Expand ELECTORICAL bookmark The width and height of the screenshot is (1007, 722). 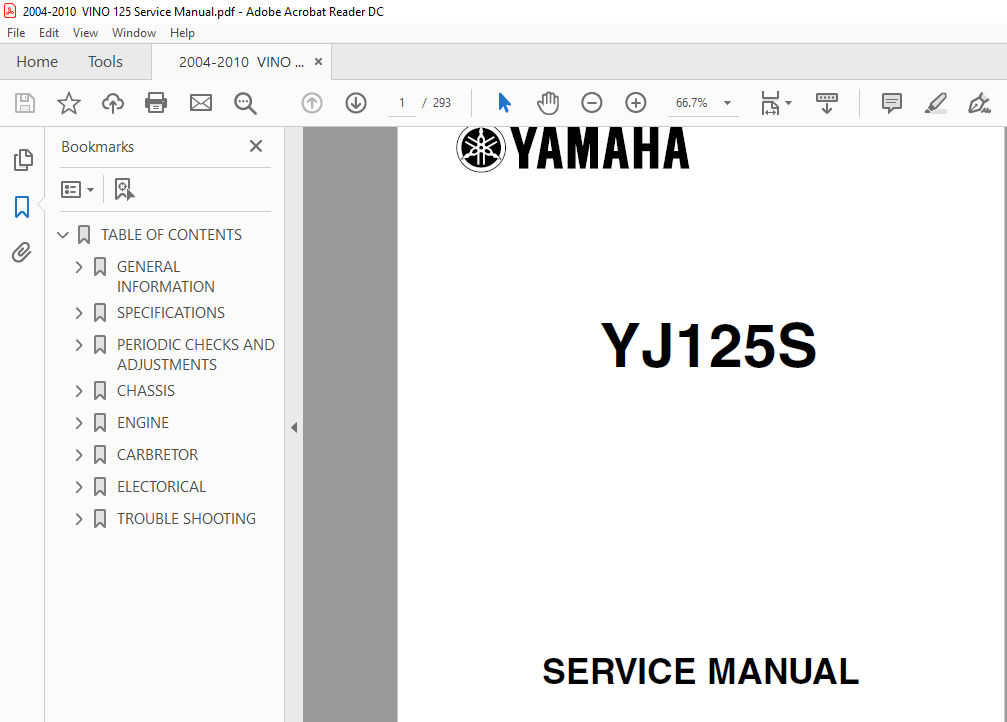point(79,488)
